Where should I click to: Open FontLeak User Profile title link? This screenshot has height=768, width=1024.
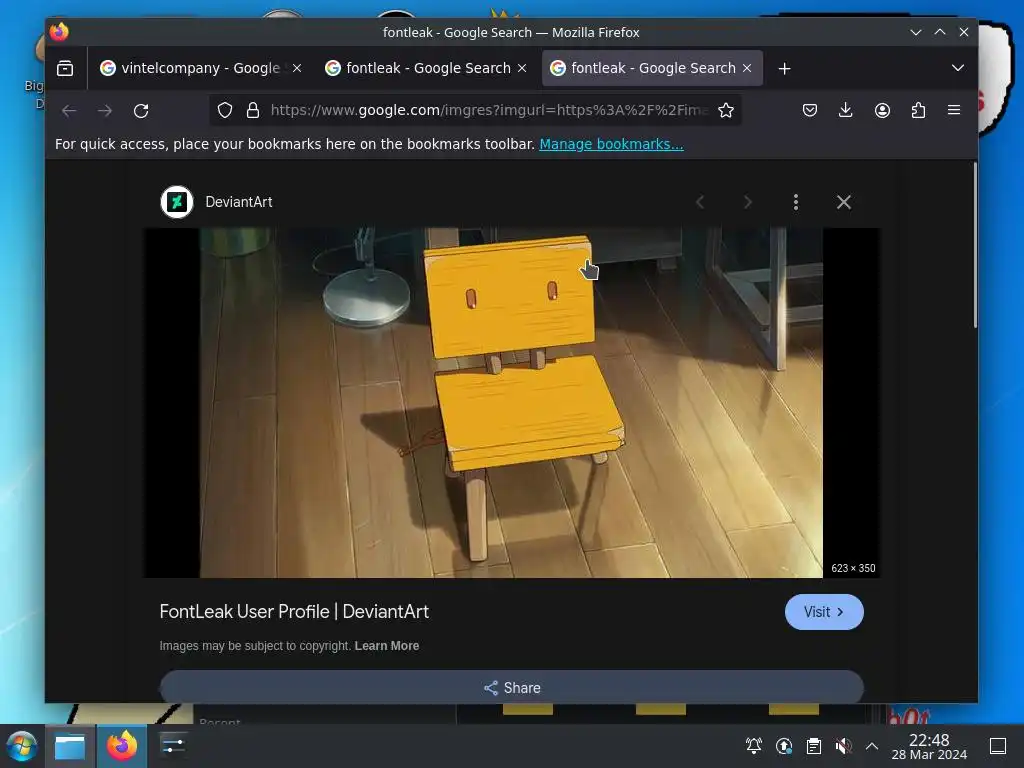(x=294, y=612)
